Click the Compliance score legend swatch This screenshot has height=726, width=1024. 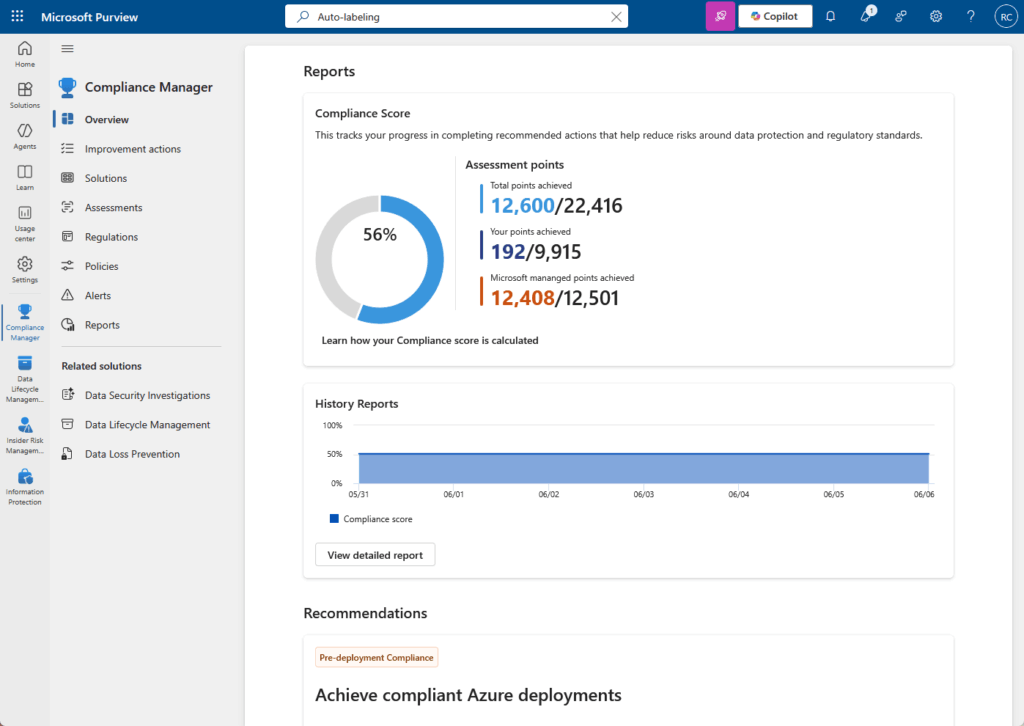(x=334, y=519)
